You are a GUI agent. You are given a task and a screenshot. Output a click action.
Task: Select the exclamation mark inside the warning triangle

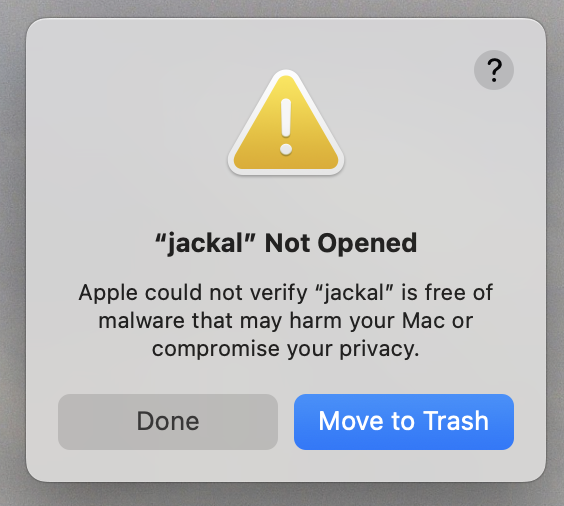tap(286, 127)
